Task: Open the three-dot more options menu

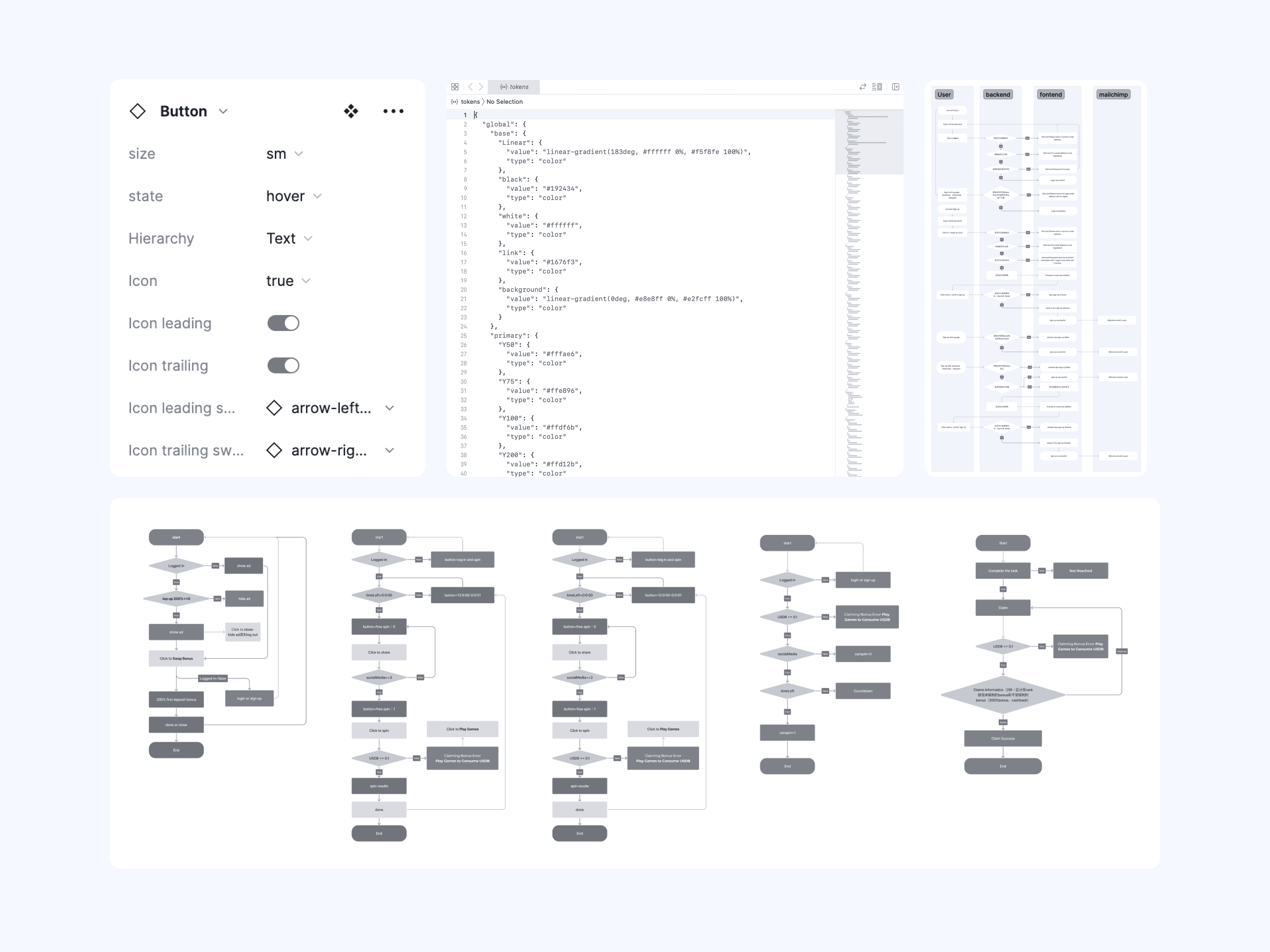Action: (x=393, y=111)
